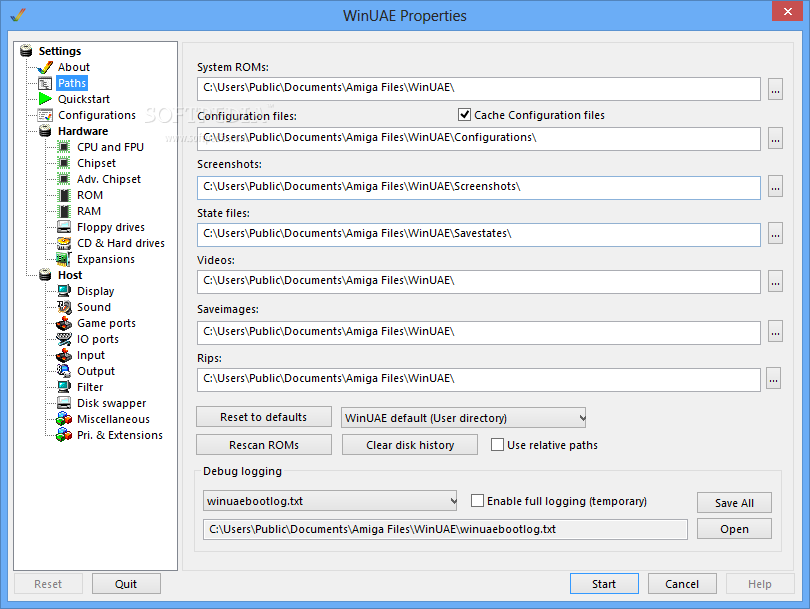Click the RAM chip icon
Image resolution: width=810 pixels, height=609 pixels.
[x=64, y=211]
